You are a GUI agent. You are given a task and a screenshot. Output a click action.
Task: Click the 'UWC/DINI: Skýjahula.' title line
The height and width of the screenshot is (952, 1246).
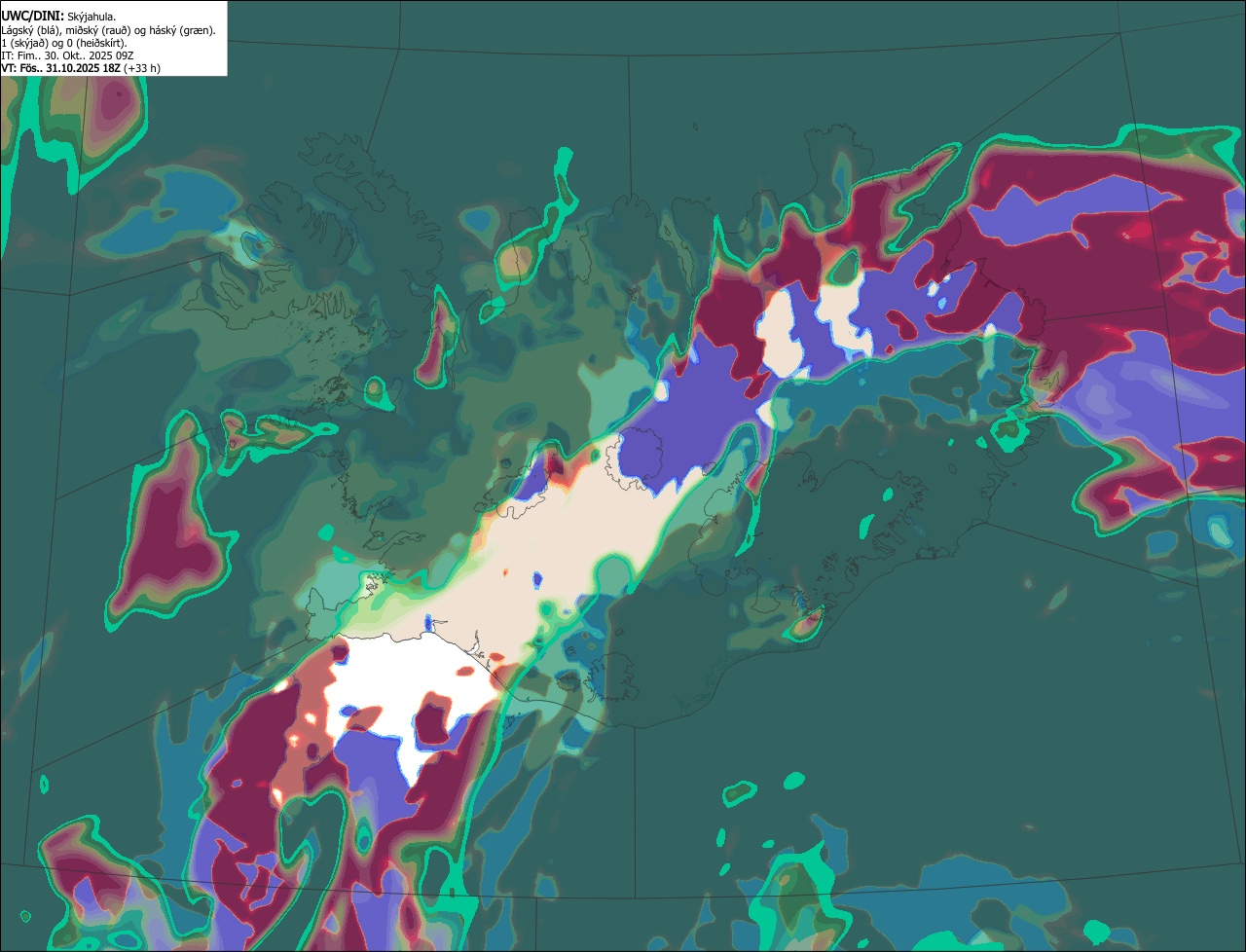[58, 17]
